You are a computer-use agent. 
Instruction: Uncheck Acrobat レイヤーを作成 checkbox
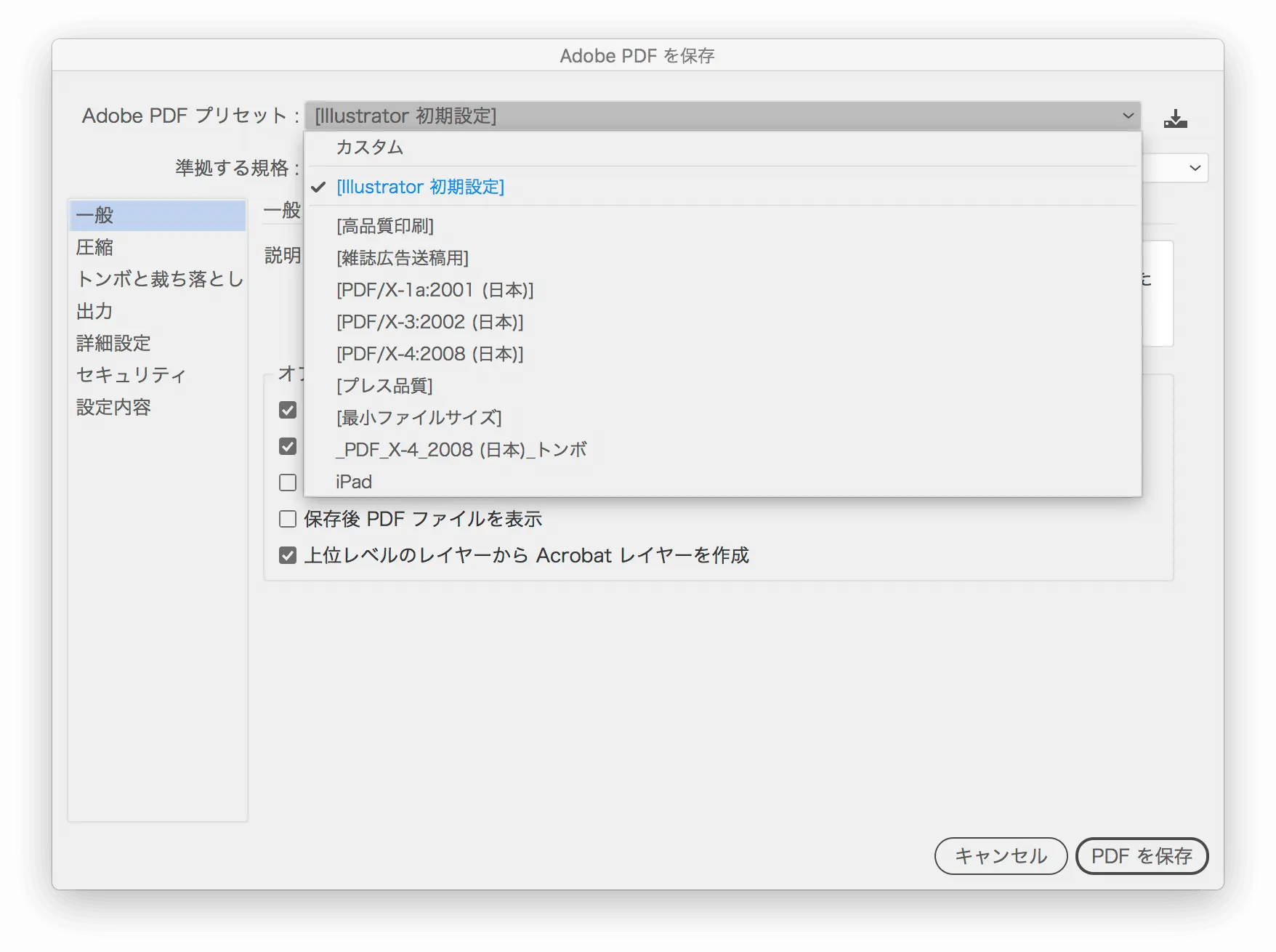click(288, 556)
